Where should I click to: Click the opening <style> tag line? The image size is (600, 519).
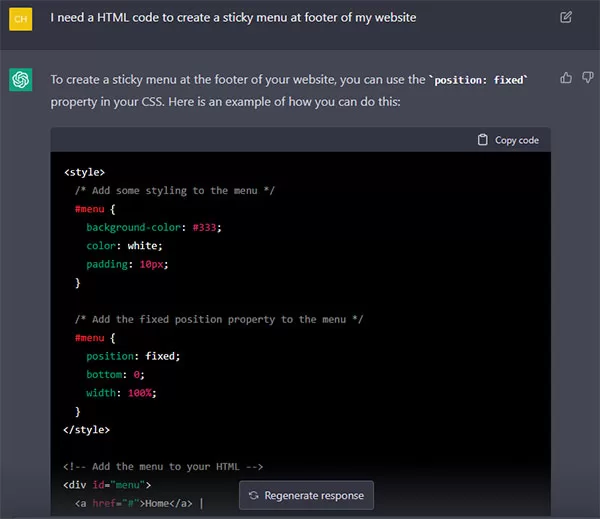(x=84, y=172)
